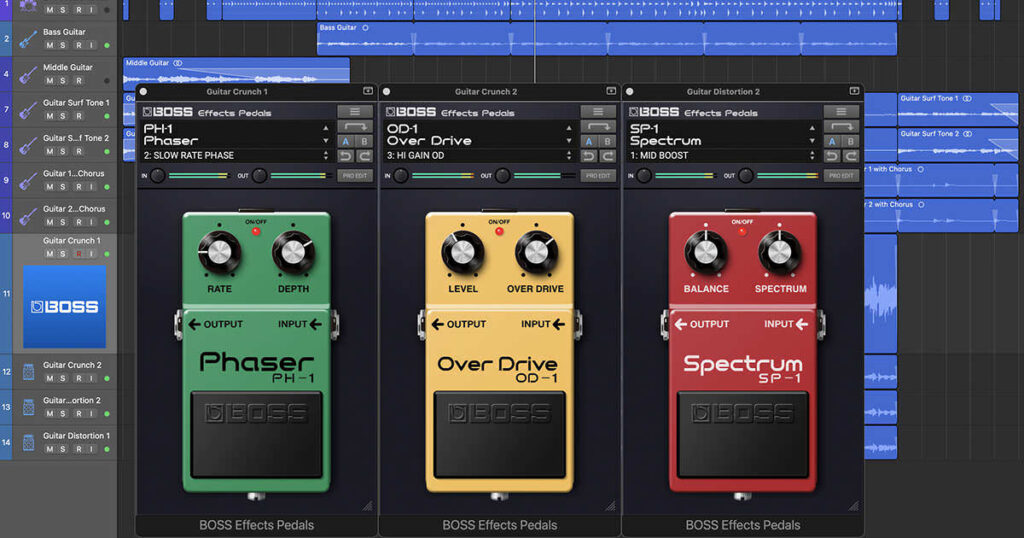The image size is (1024, 538).
Task: Mute the Guitar 1...Chorus track
Action: pyautogui.click(x=50, y=187)
